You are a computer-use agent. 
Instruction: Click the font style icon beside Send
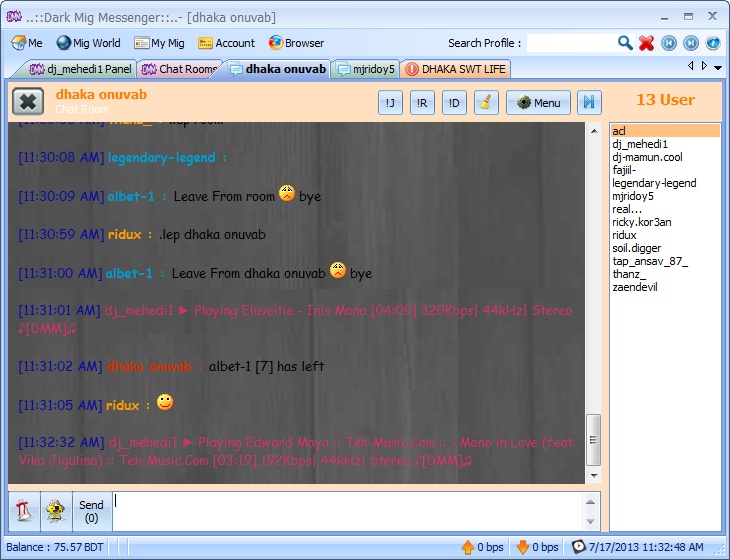[x=24, y=511]
